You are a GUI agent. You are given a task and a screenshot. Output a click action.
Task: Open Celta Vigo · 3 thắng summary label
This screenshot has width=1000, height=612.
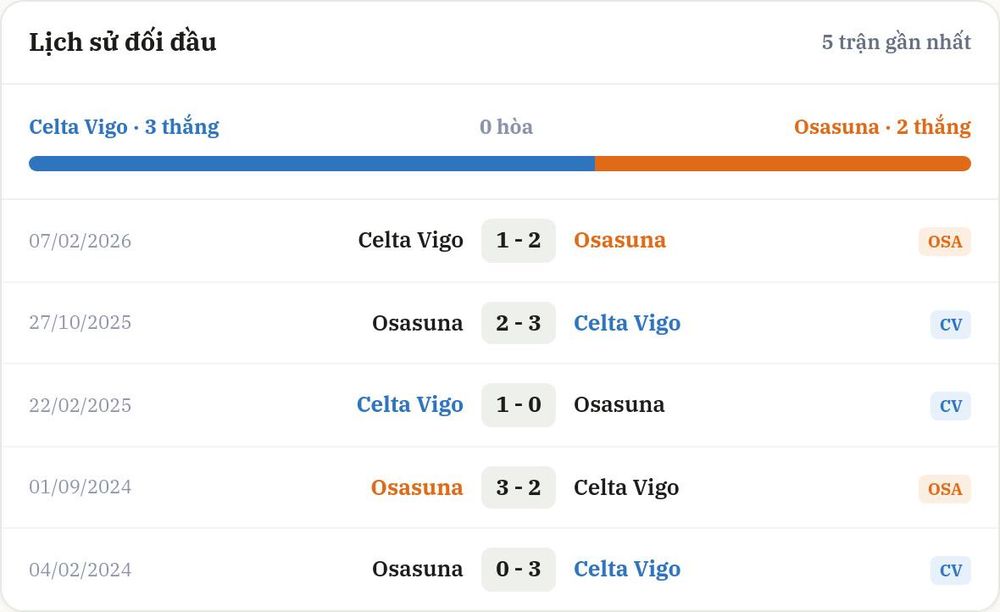pyautogui.click(x=124, y=127)
